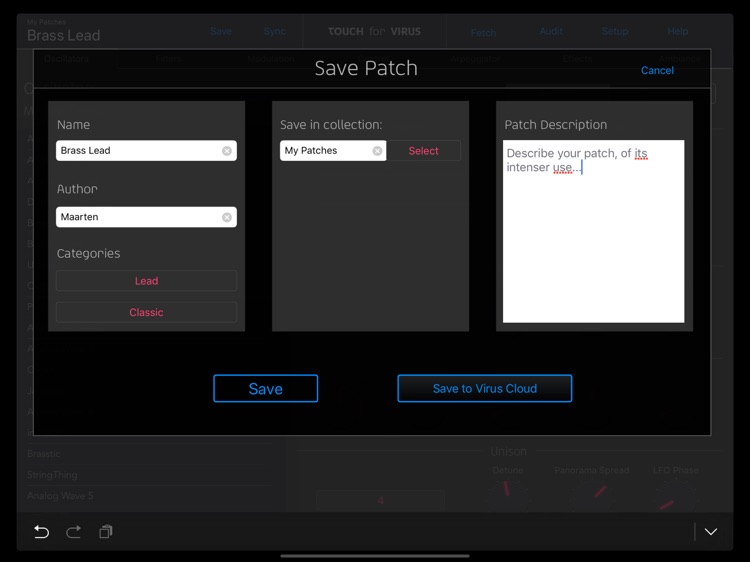The height and width of the screenshot is (562, 750).
Task: Collapse keyboard with the chevron down icon
Action: click(711, 532)
